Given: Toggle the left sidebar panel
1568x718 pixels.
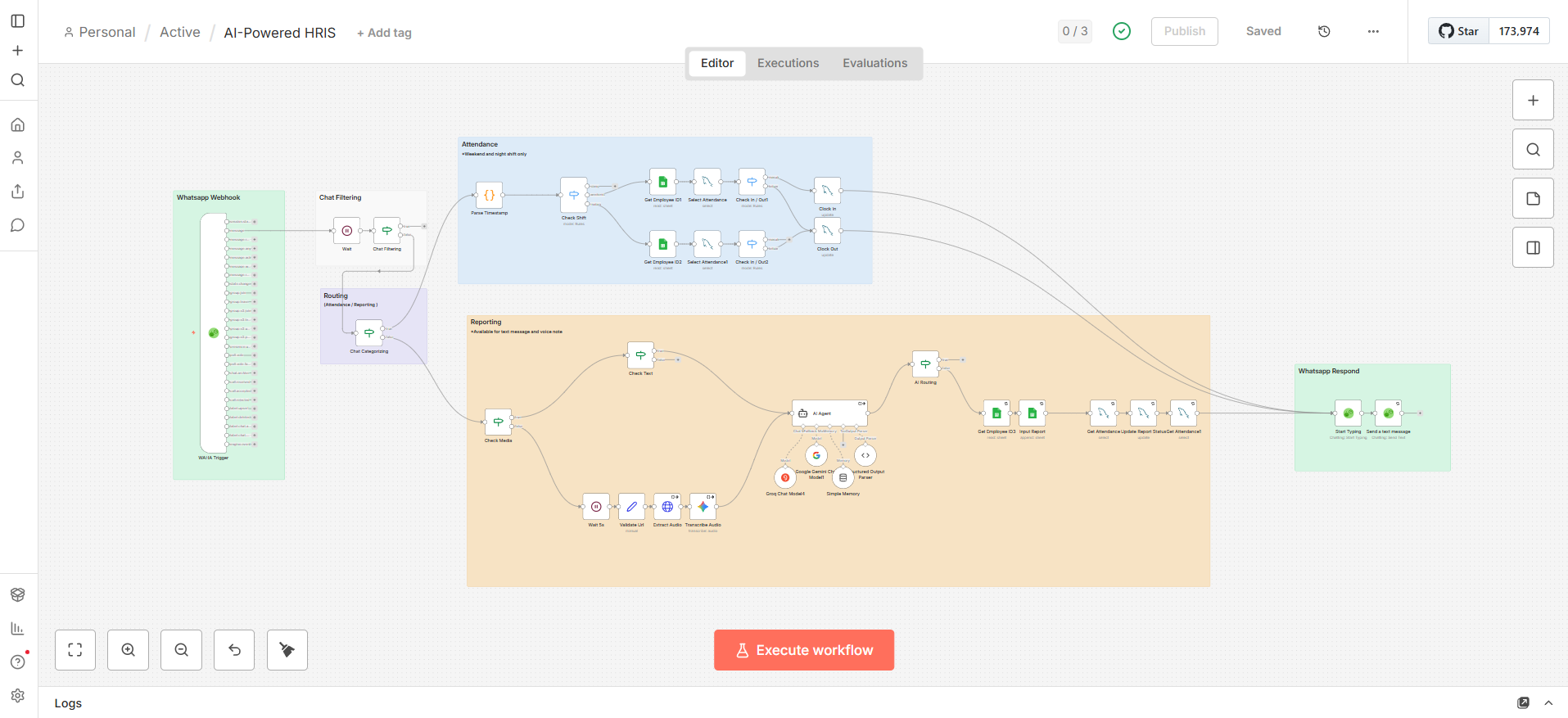Looking at the screenshot, I should pyautogui.click(x=18, y=21).
